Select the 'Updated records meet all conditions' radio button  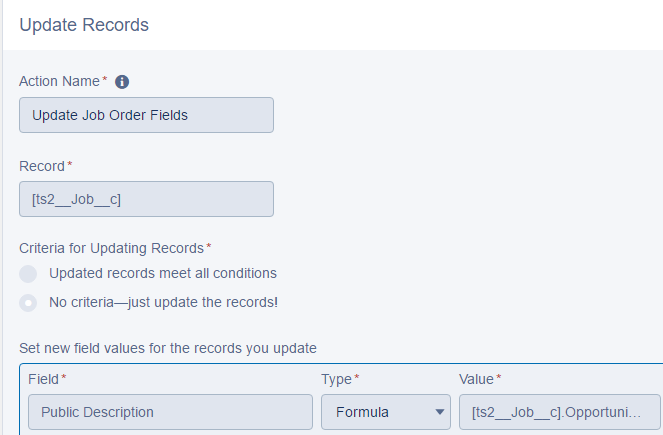pyautogui.click(x=29, y=273)
